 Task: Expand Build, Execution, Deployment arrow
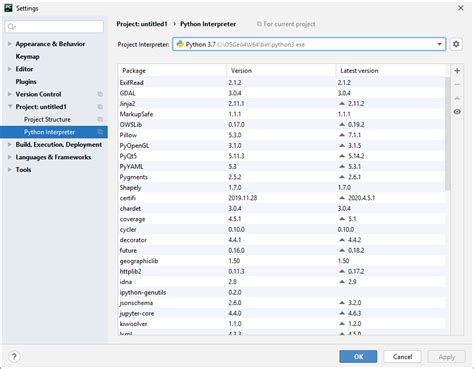click(10, 144)
